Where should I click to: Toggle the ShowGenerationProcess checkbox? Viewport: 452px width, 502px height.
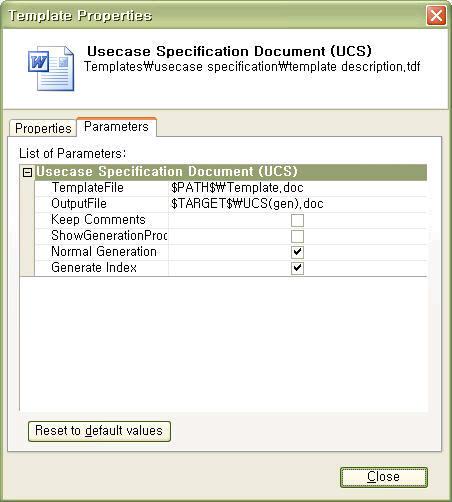click(x=297, y=236)
